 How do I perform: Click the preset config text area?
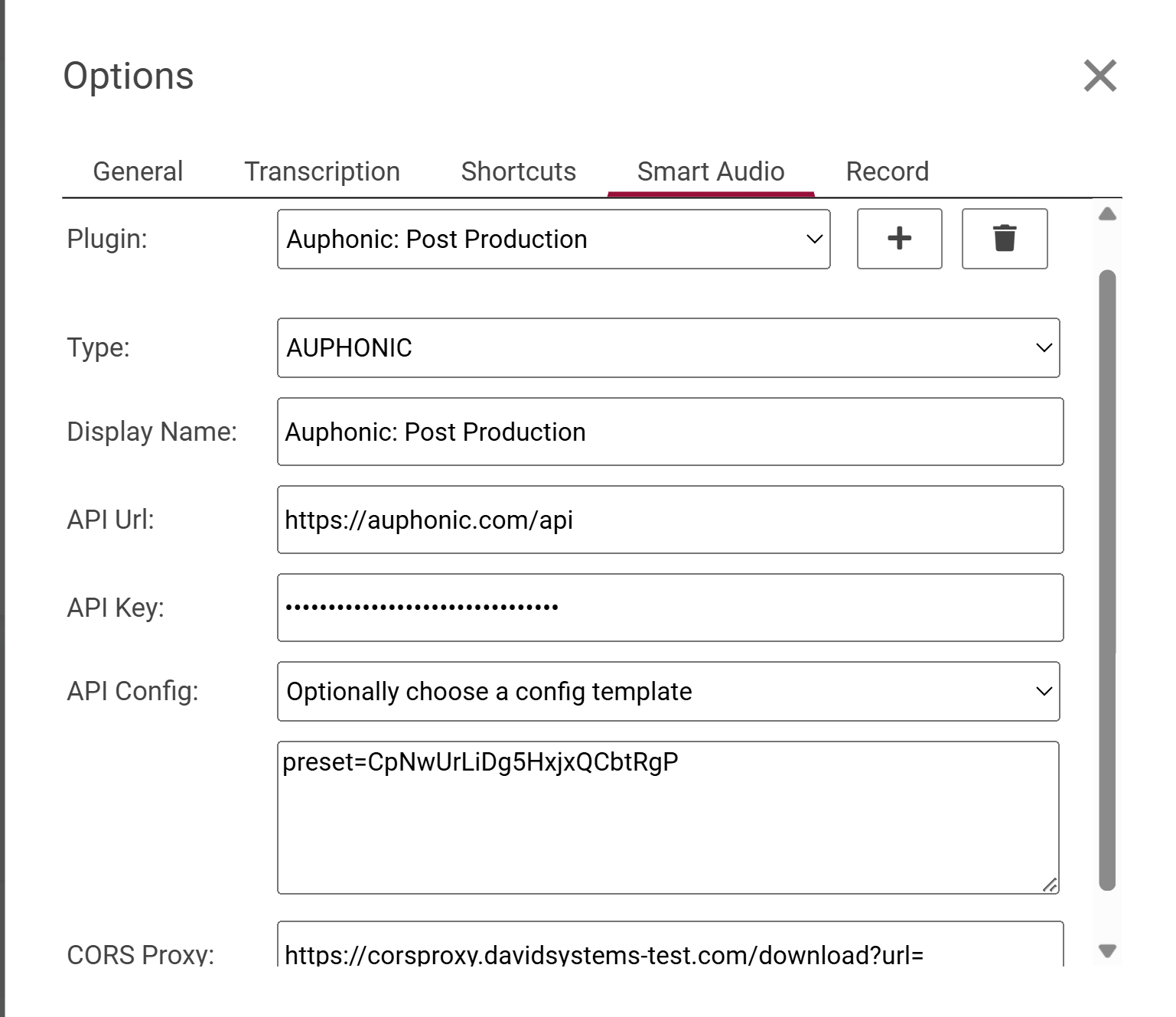tap(667, 817)
